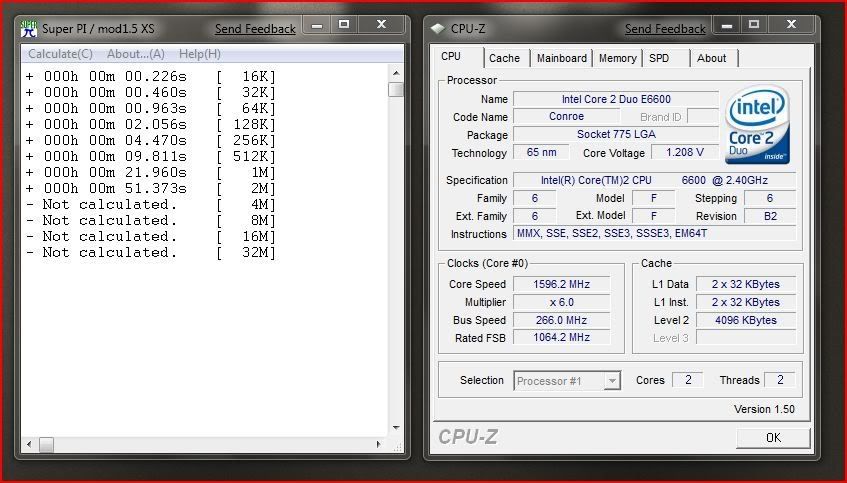Click the Instructions field MMX, SSE list
The image size is (847, 483).
coord(654,233)
